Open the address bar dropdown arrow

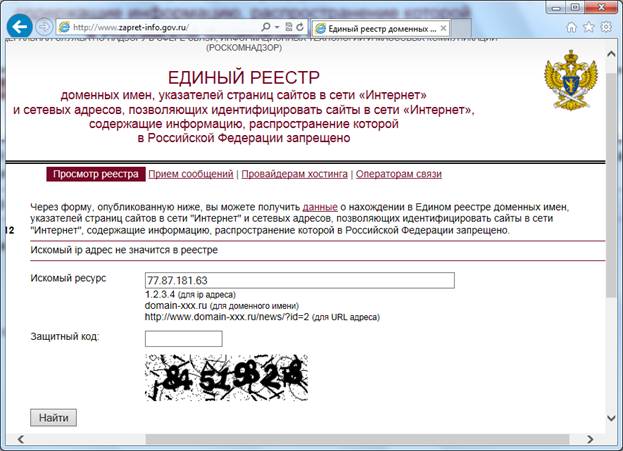point(277,27)
